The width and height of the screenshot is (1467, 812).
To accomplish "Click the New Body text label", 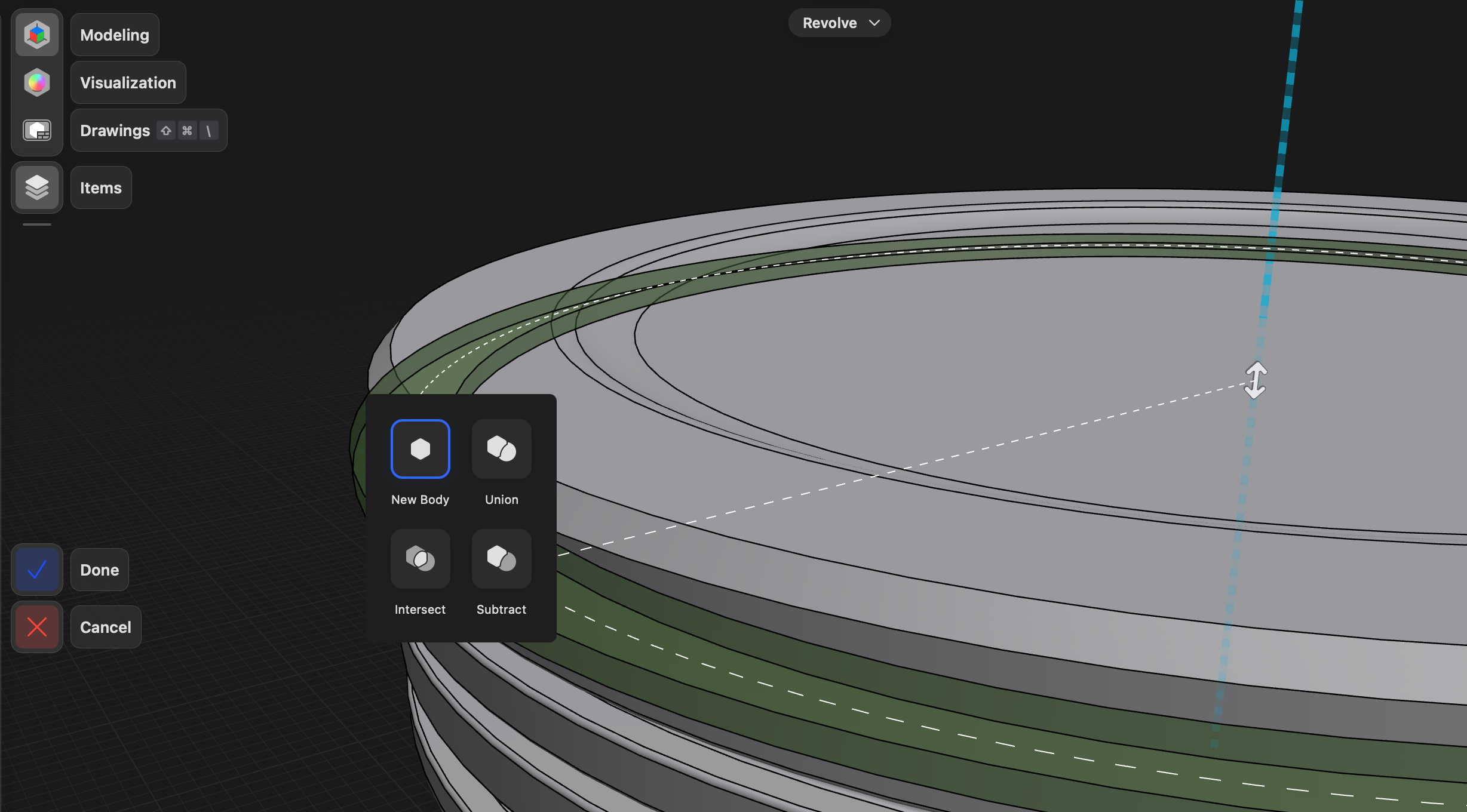I will pyautogui.click(x=421, y=500).
